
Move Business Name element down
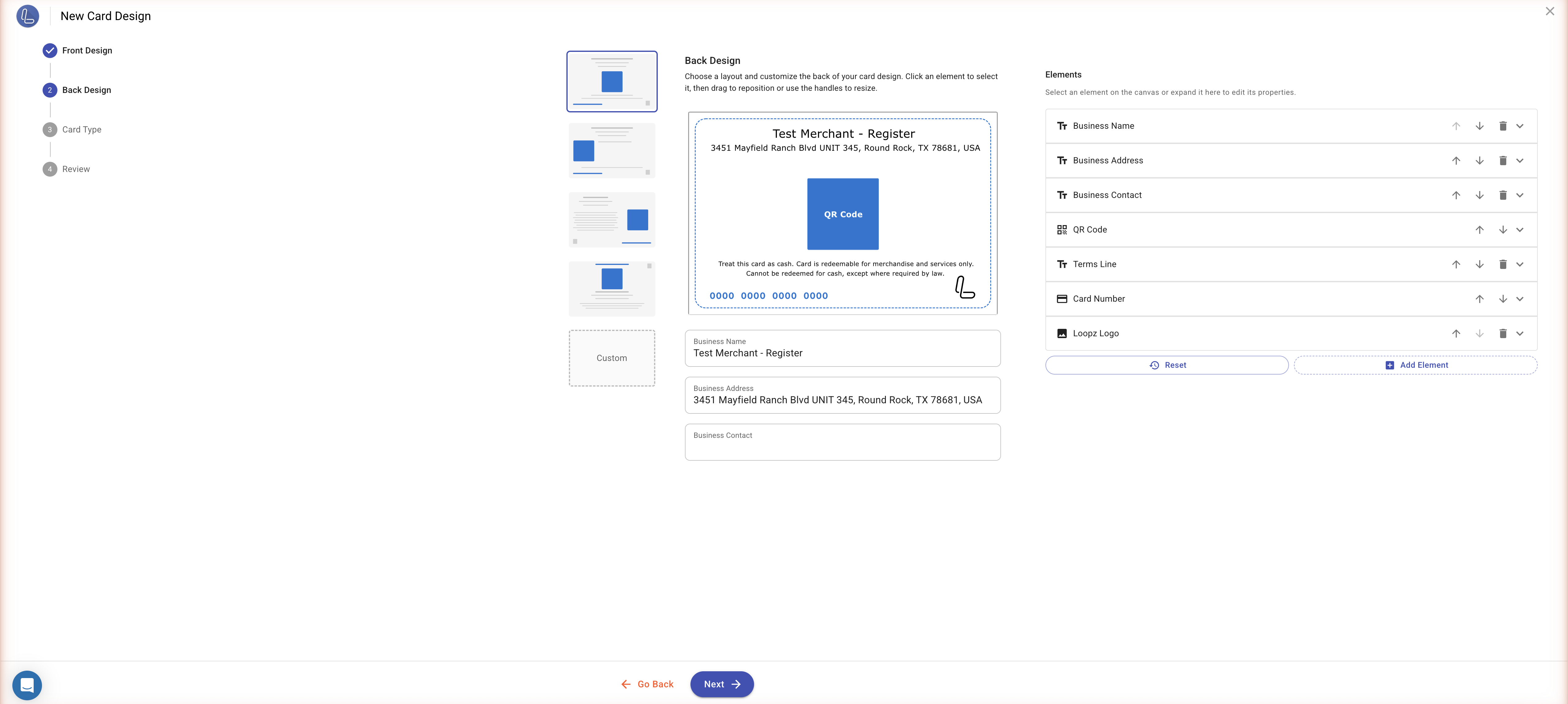(1479, 126)
